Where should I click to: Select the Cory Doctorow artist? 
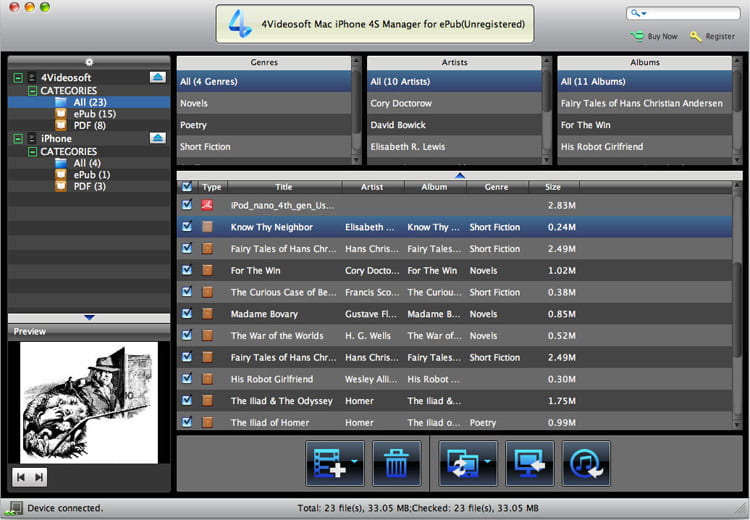pos(454,103)
